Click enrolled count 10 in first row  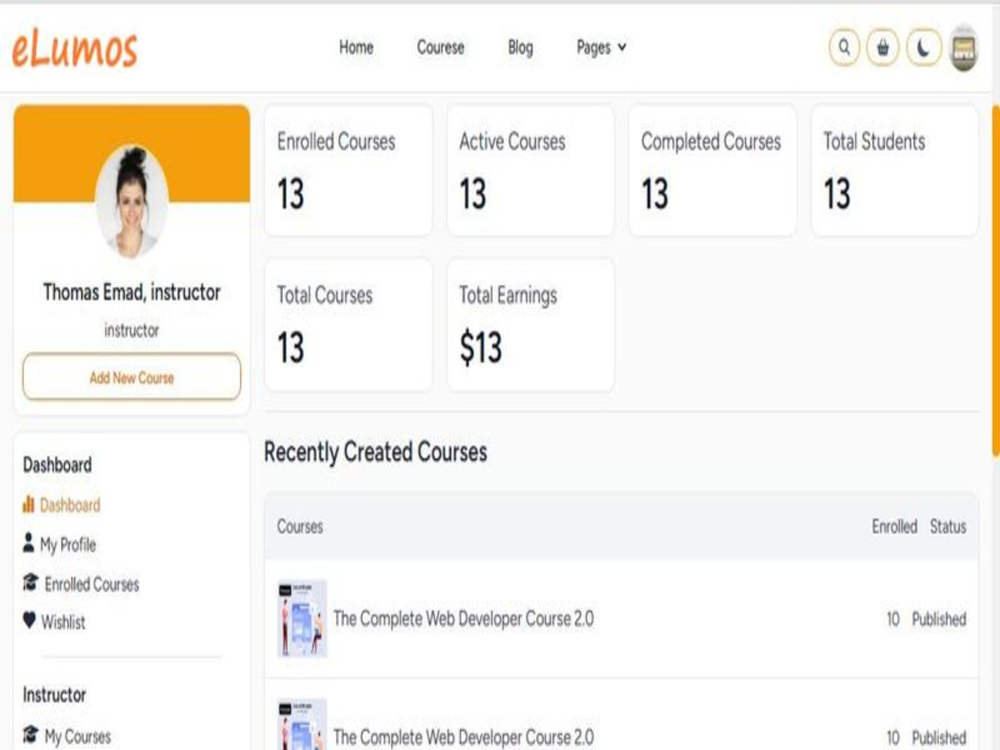coord(893,619)
